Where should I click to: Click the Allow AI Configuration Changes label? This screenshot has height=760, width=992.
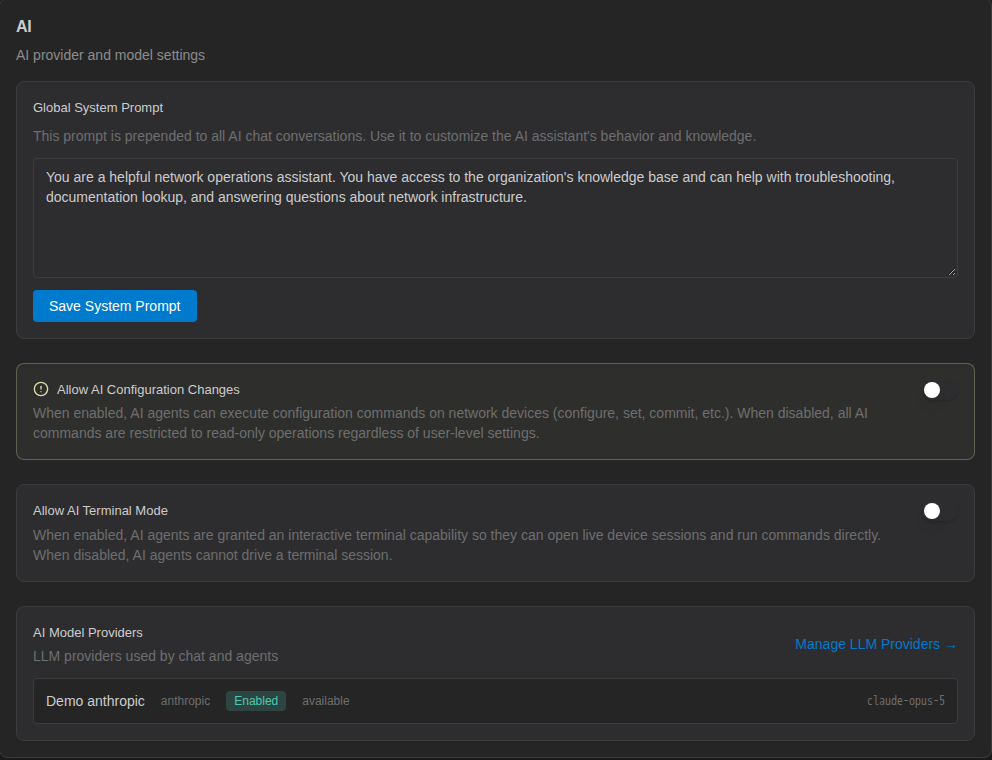pyautogui.click(x=148, y=390)
